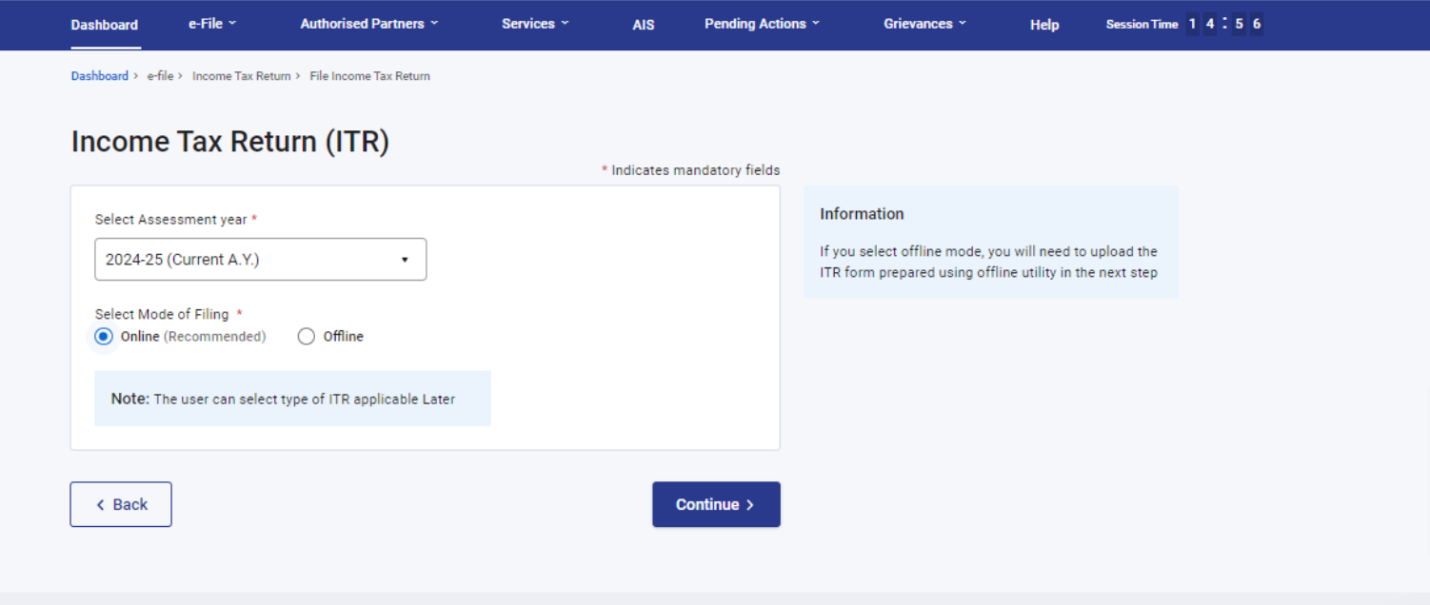Choose the Offline filing mode option
This screenshot has height=605, width=1430.
306,336
